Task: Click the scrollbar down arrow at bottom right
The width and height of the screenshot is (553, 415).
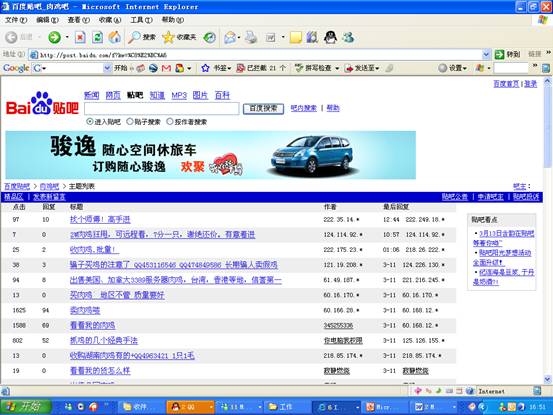Action: coord(548,379)
